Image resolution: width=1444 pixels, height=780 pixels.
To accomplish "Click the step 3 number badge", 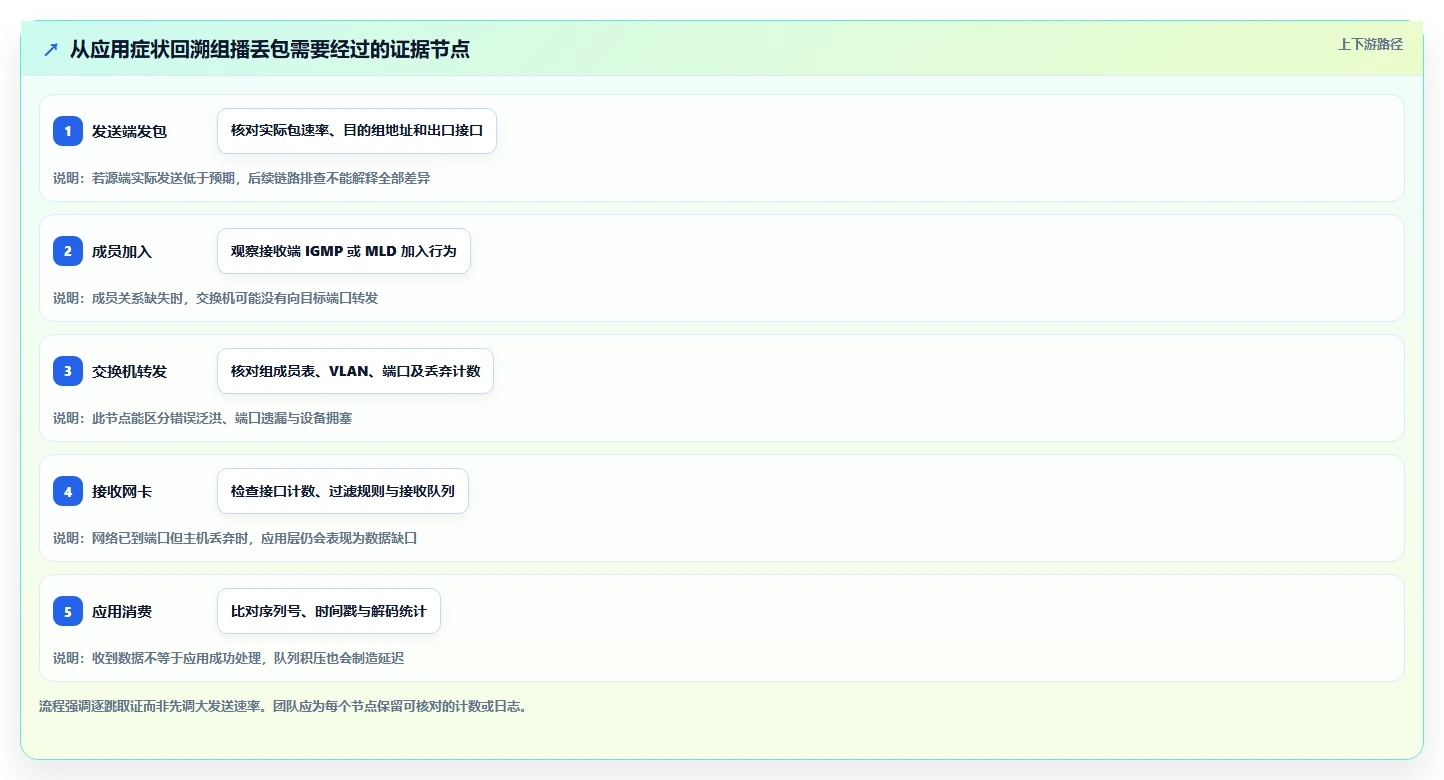I will coord(68,371).
